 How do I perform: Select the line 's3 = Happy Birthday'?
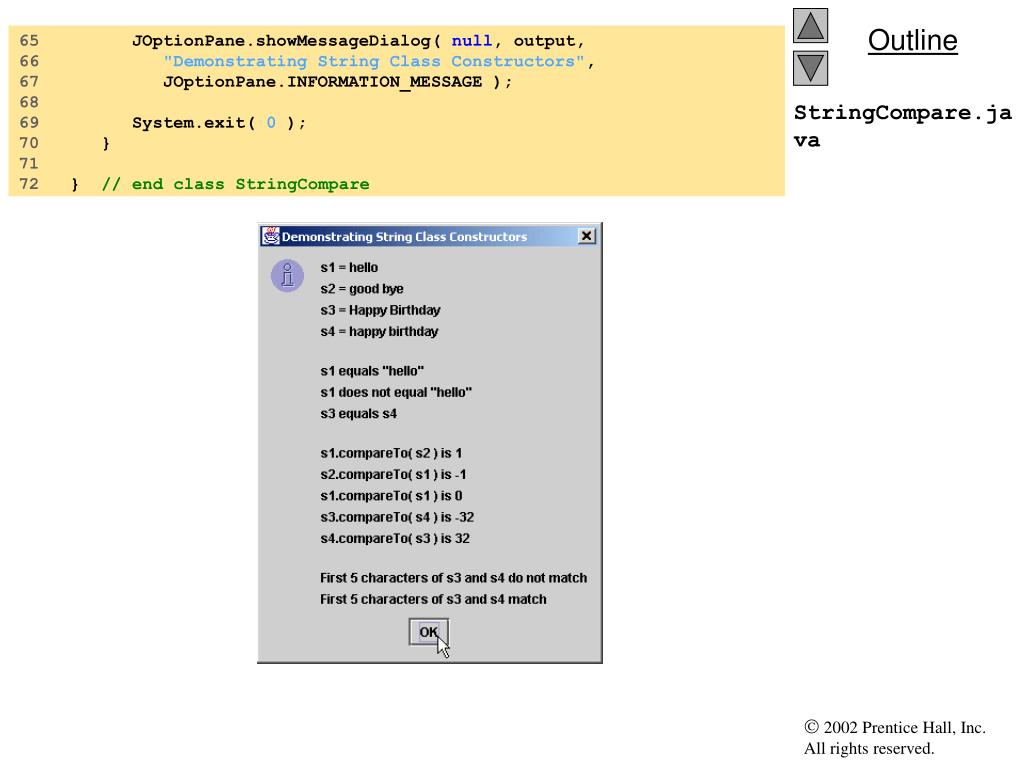380,310
